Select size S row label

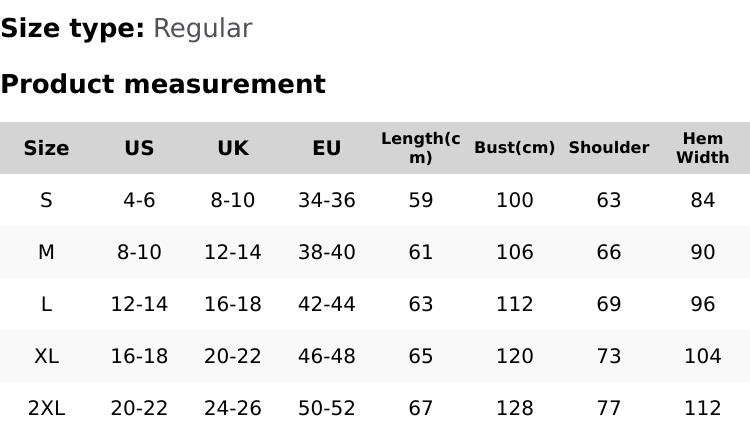[46, 201]
